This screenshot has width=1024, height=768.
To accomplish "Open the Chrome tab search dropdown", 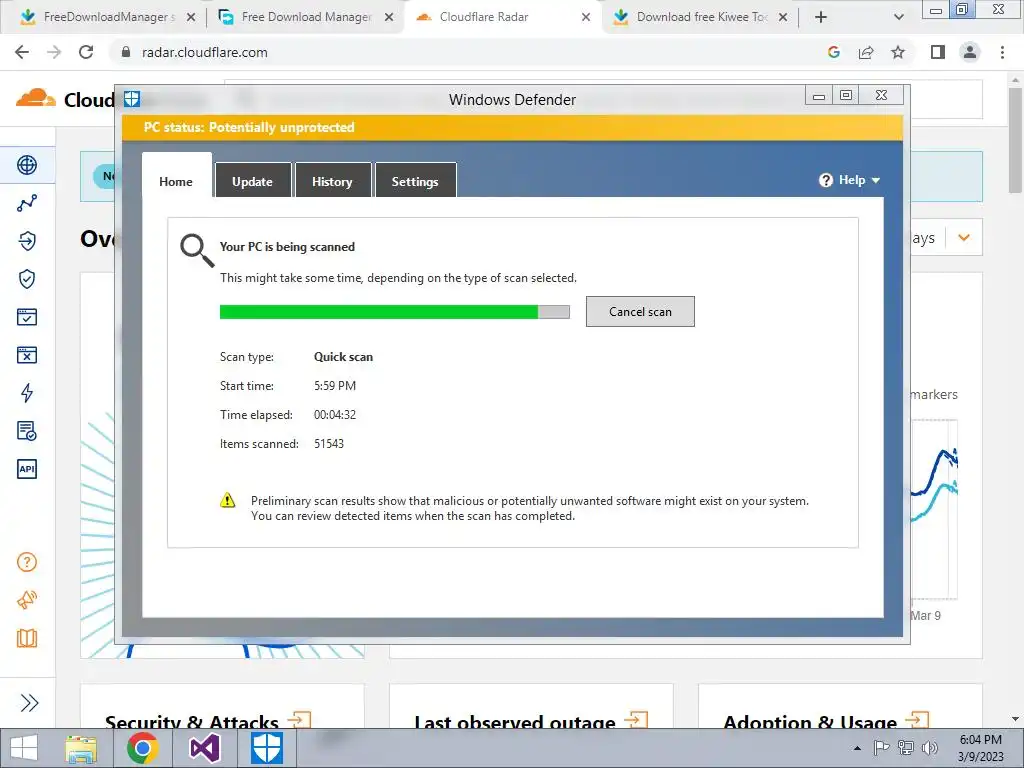I will (x=899, y=17).
